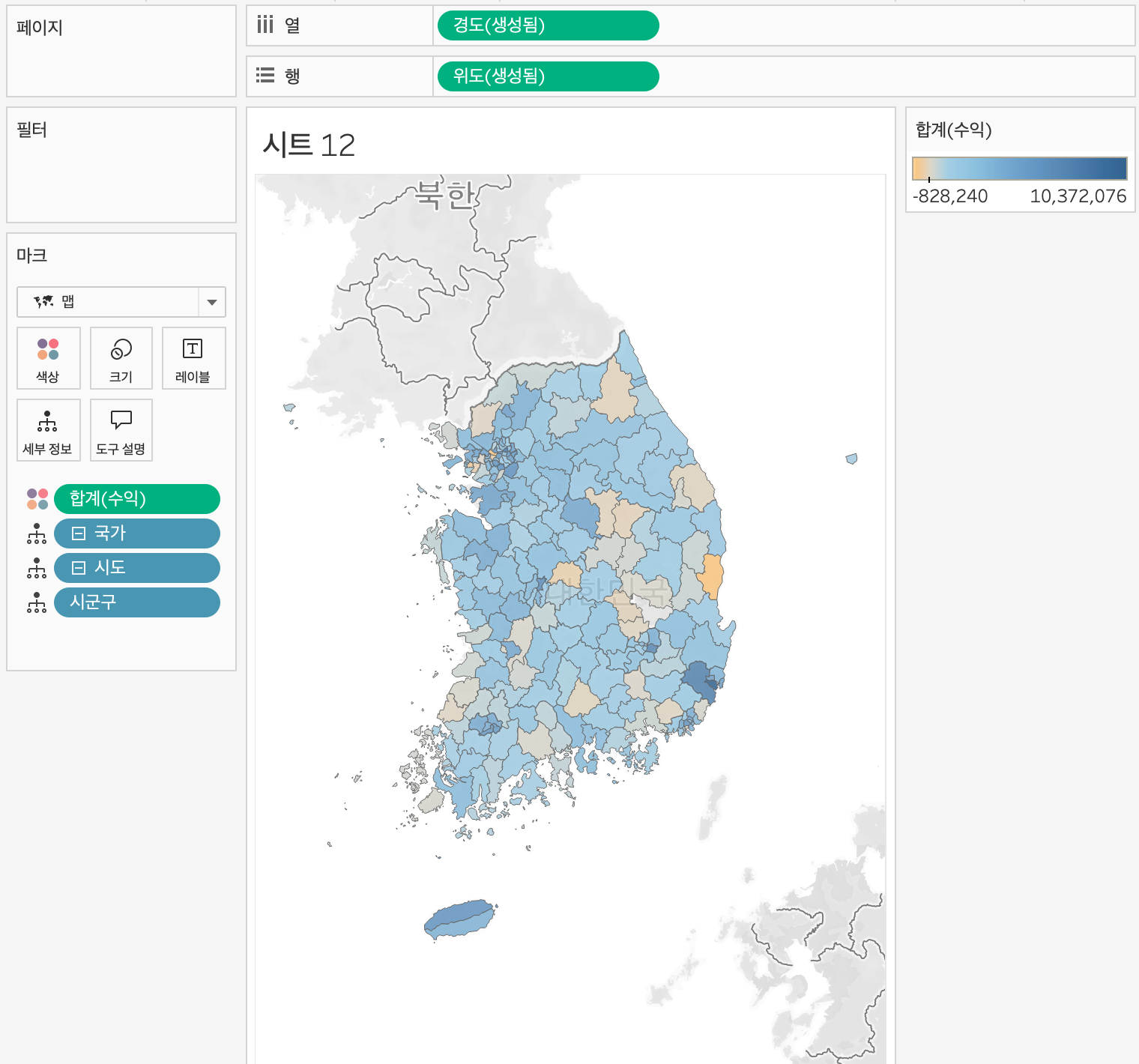
Task: Select the 시군구 pill on Marks card
Action: click(137, 602)
